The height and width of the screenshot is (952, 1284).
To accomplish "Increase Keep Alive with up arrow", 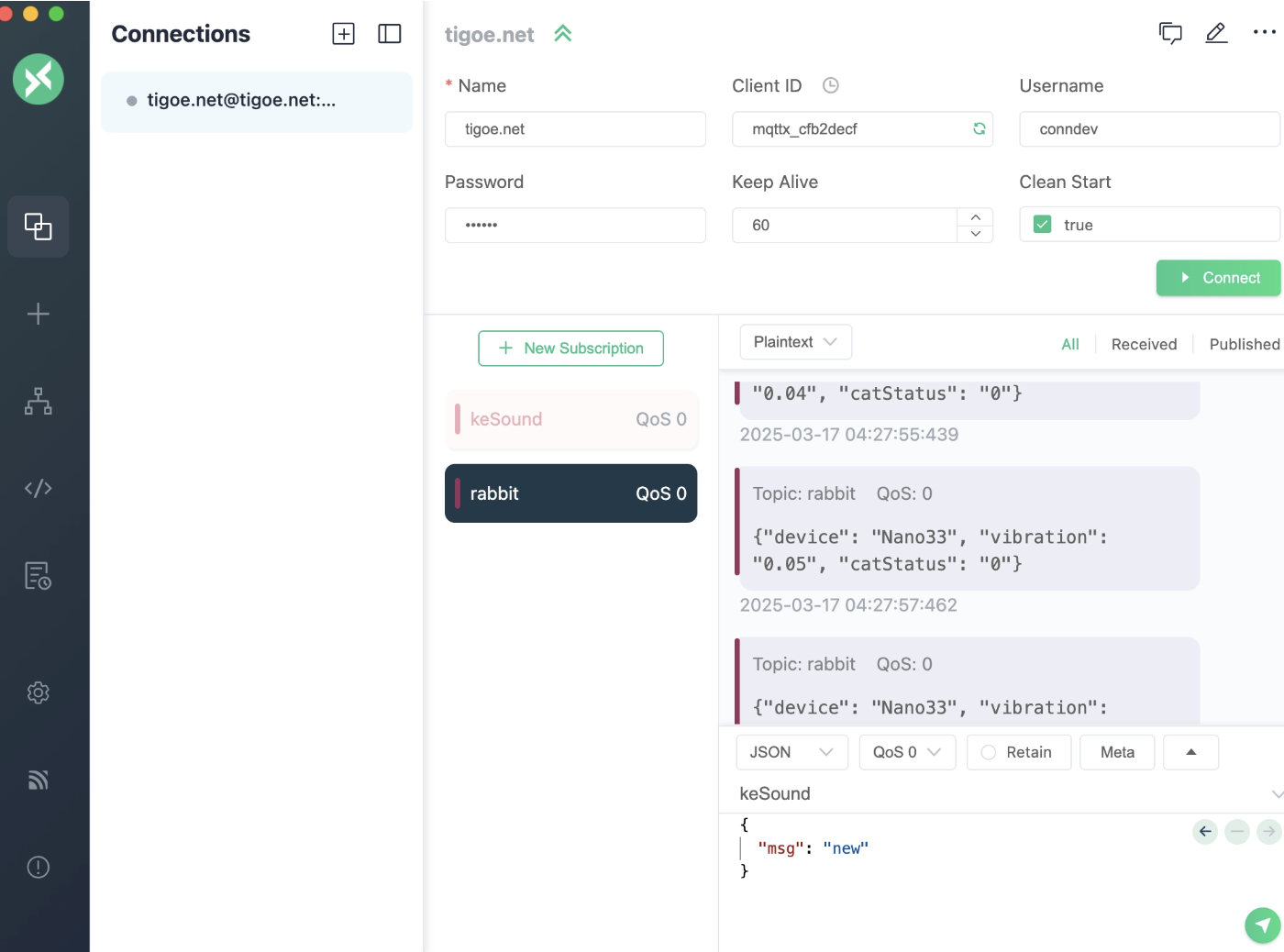I will [976, 216].
